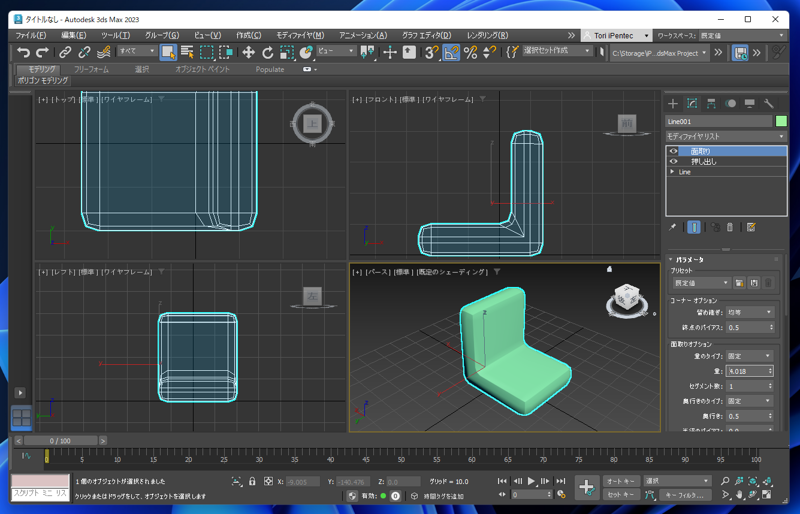Click the Unlink Selection broken chain icon

pyautogui.click(x=84, y=52)
